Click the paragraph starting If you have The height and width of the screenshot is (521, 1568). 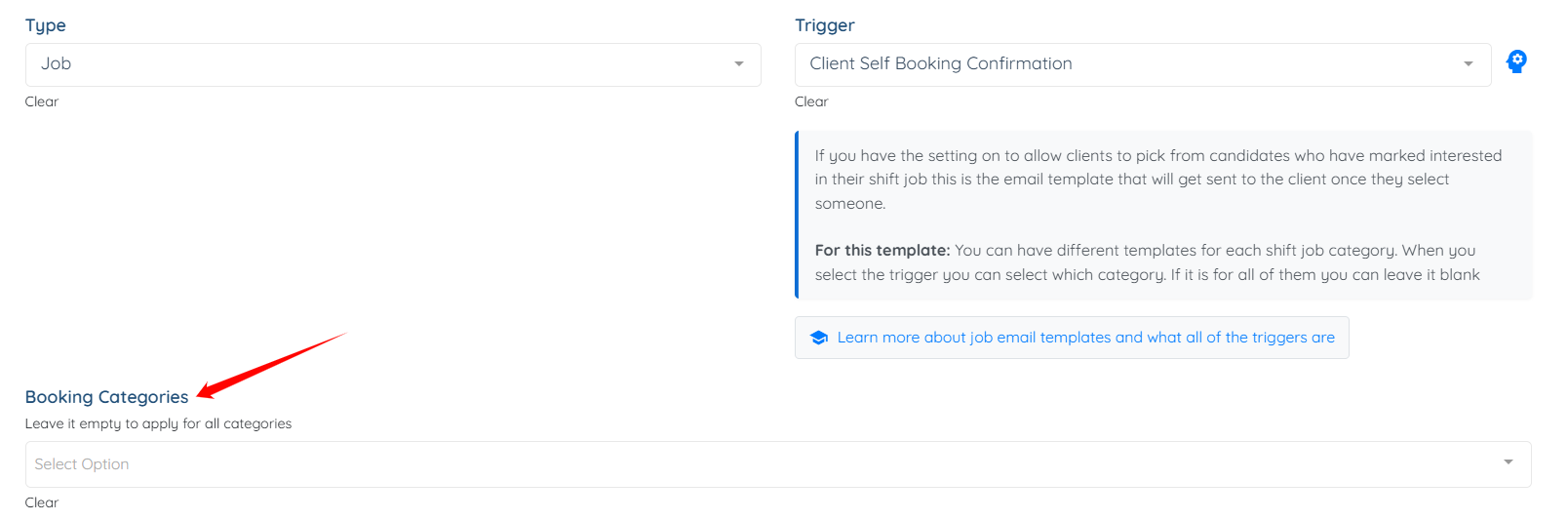click(1158, 180)
